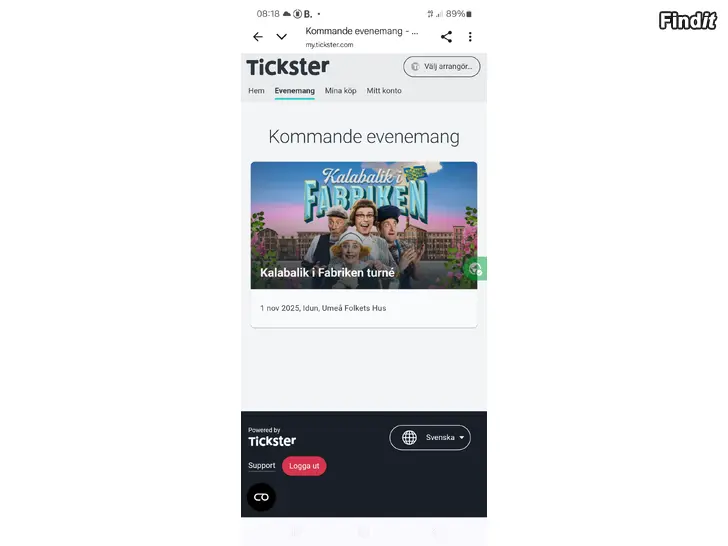Click the footer Tickster logo

(x=272, y=437)
